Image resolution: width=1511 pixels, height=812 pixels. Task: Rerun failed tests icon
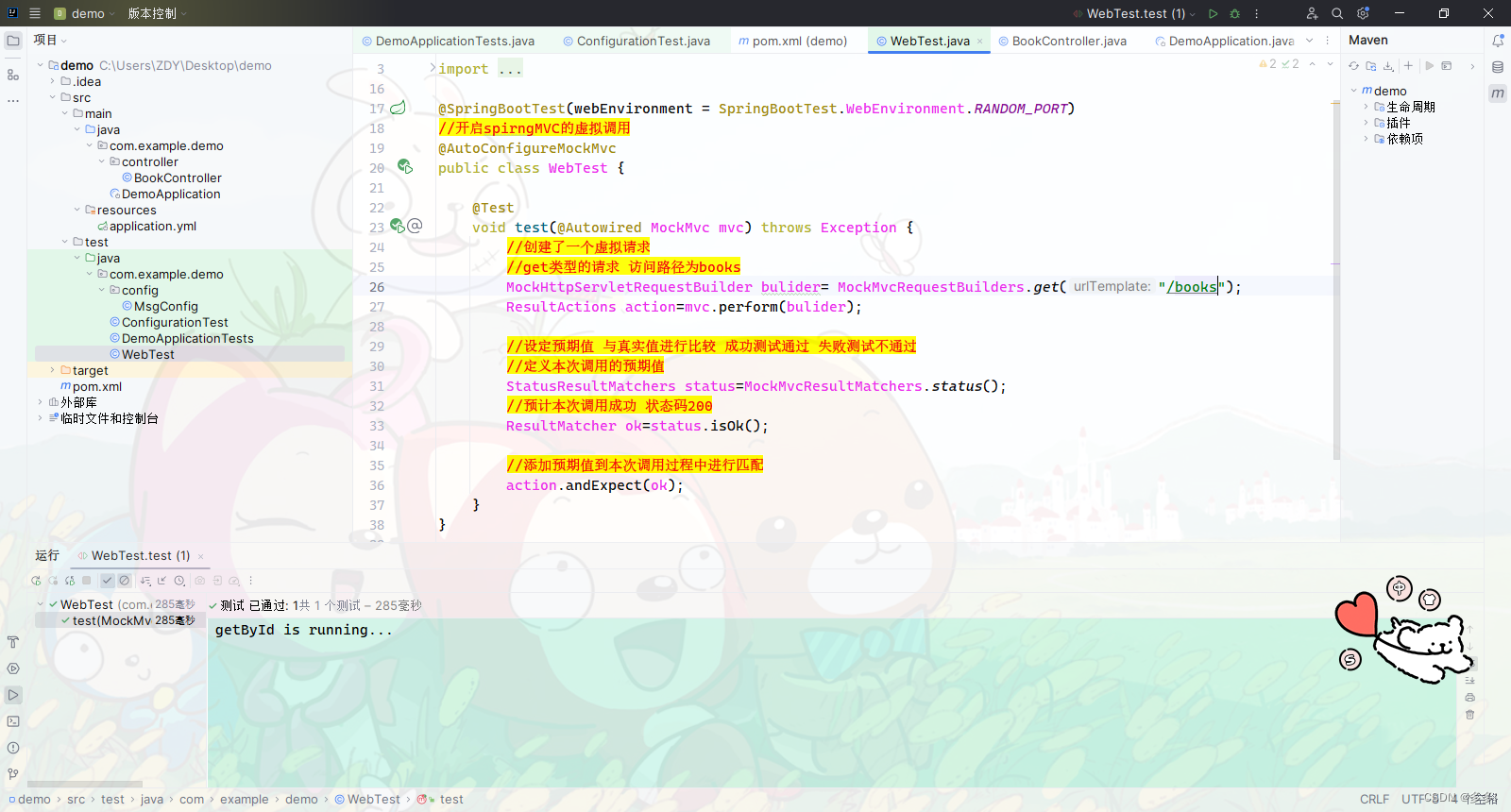(53, 581)
